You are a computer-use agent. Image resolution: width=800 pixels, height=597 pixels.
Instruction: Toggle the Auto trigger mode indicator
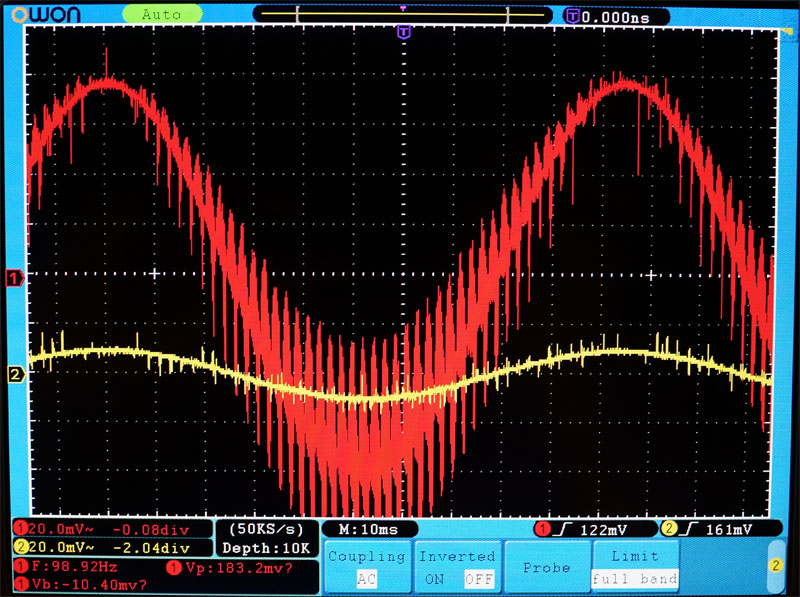pos(160,14)
